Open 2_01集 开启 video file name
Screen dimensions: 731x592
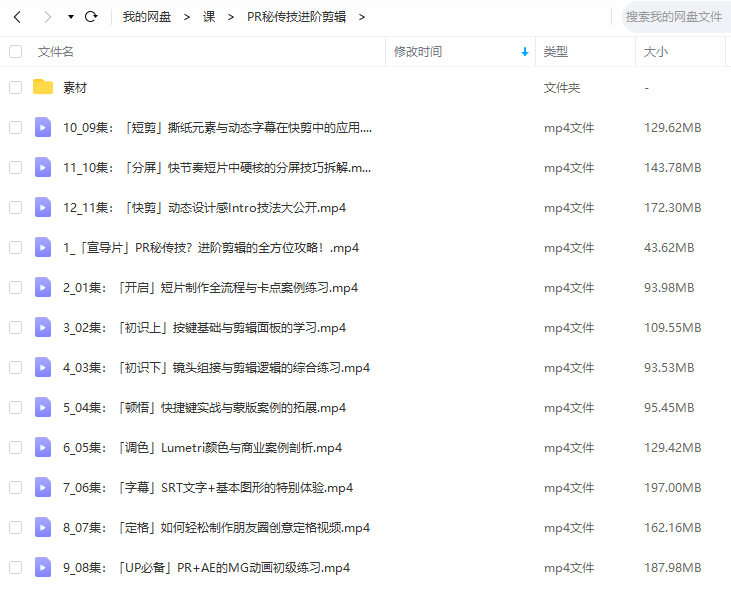click(x=210, y=287)
